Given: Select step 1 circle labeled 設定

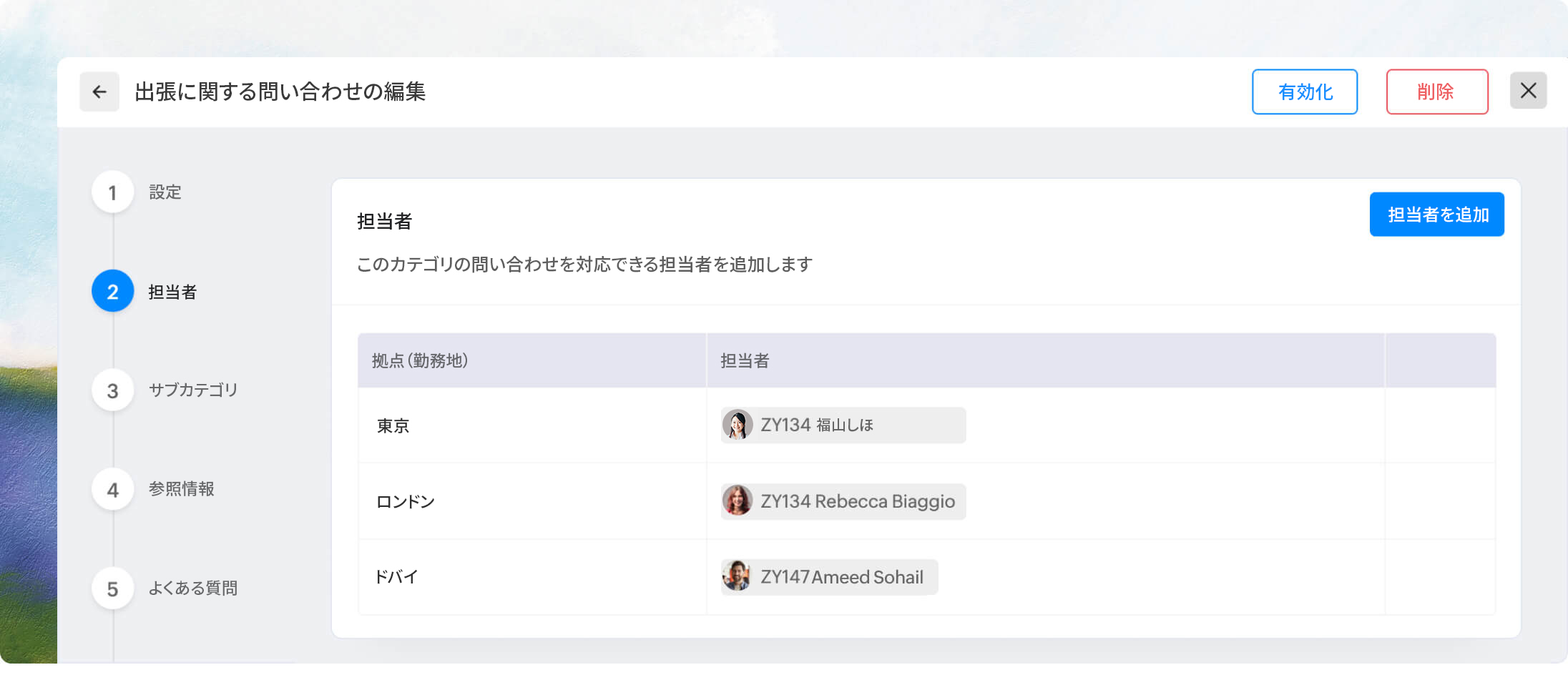Looking at the screenshot, I should pos(112,192).
